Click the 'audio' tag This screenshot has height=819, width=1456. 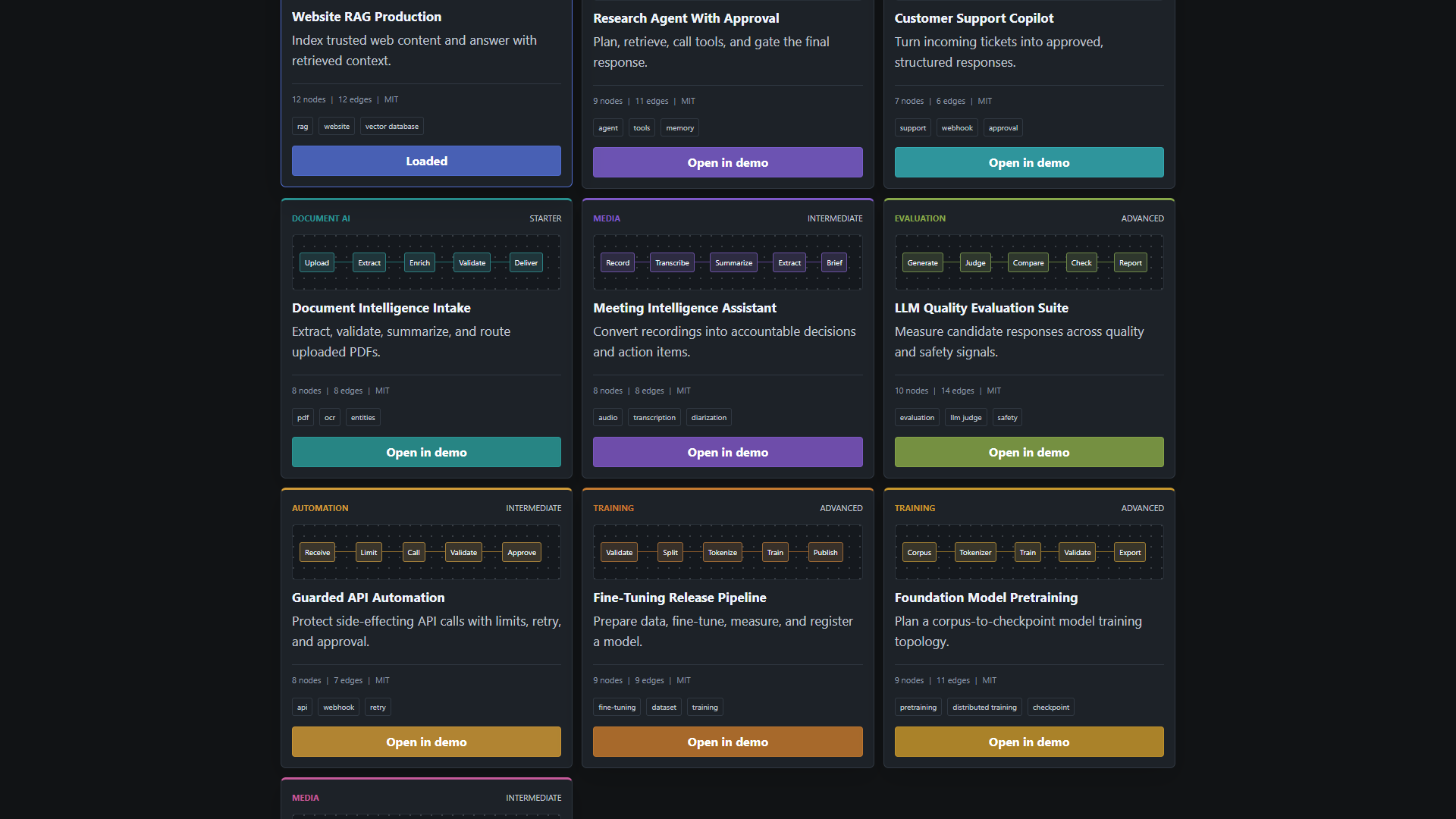coord(608,418)
